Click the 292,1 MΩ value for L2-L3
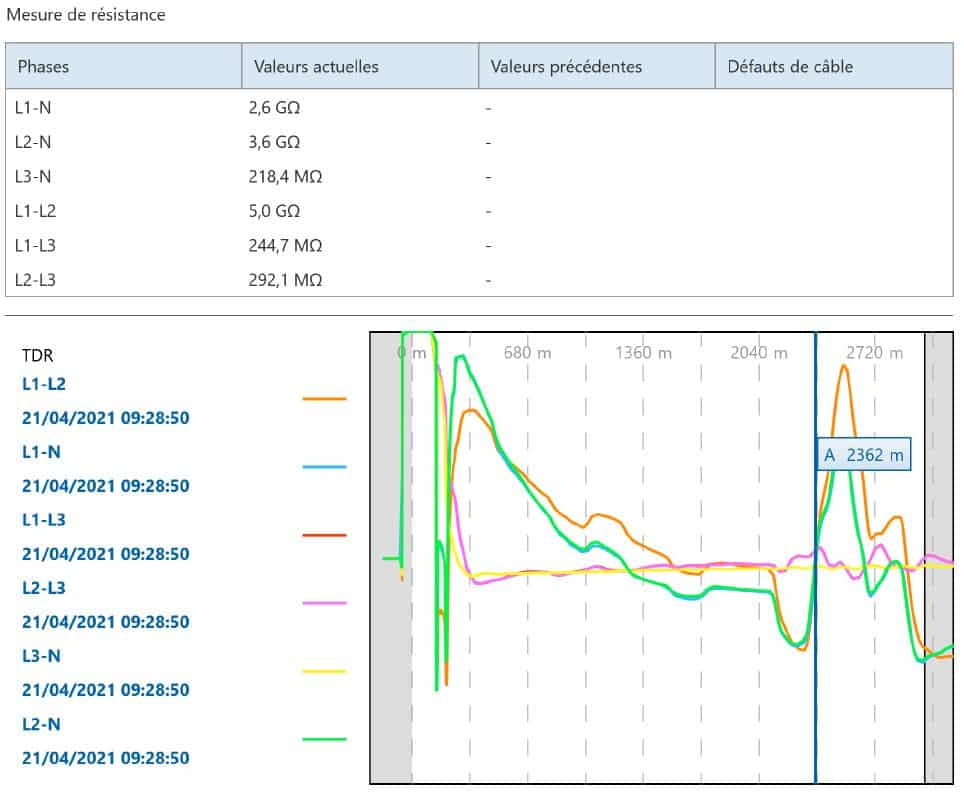Screen dimensions: 964x794 285,280
